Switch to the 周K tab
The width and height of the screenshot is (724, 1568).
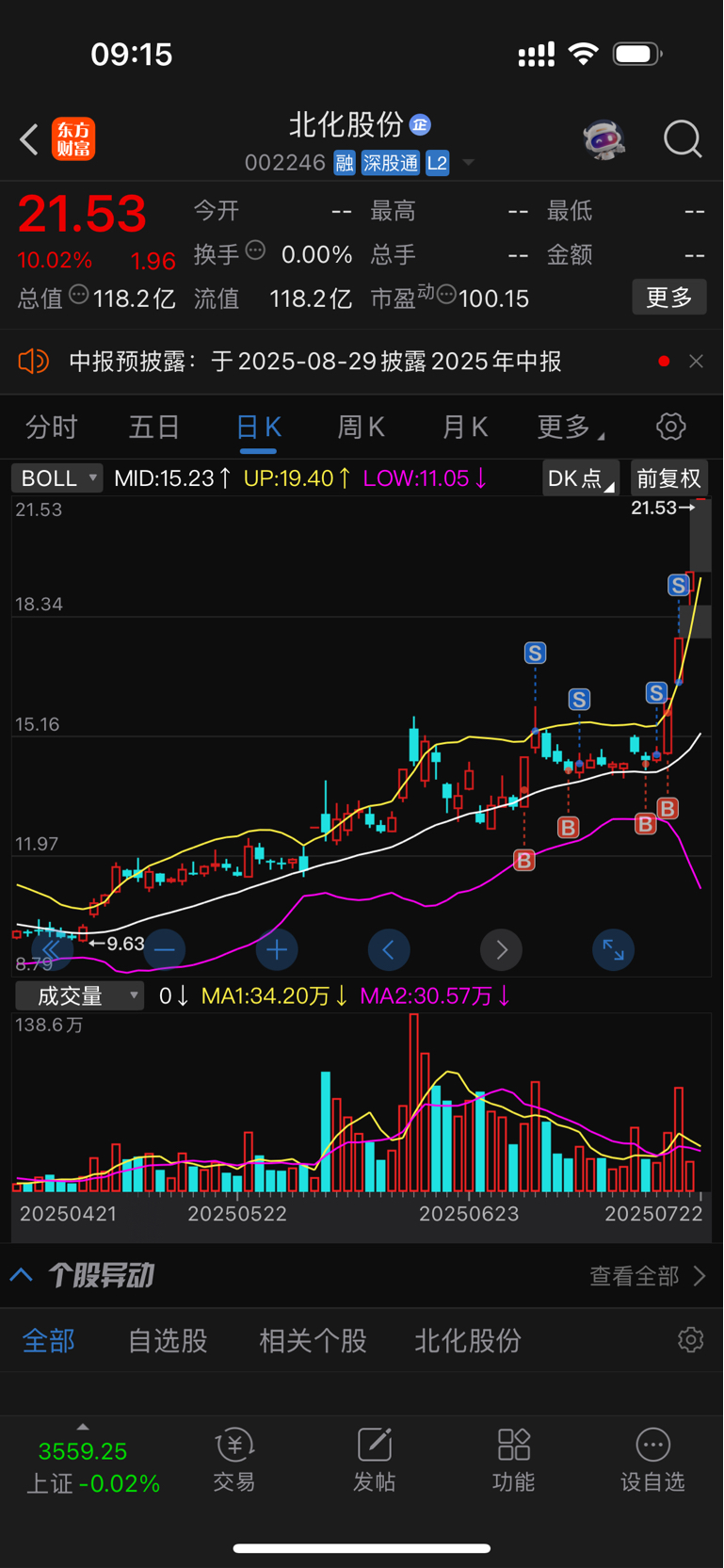click(362, 428)
